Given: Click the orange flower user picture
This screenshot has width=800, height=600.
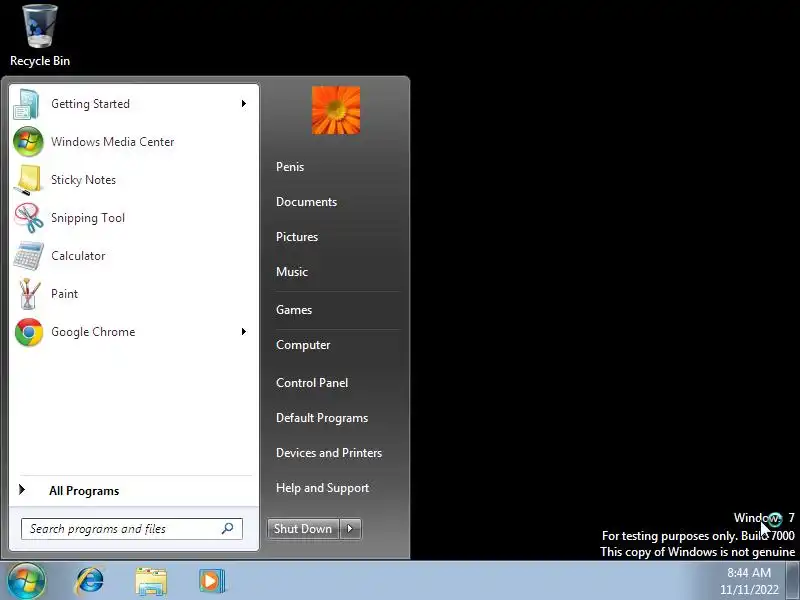Looking at the screenshot, I should pos(336,110).
